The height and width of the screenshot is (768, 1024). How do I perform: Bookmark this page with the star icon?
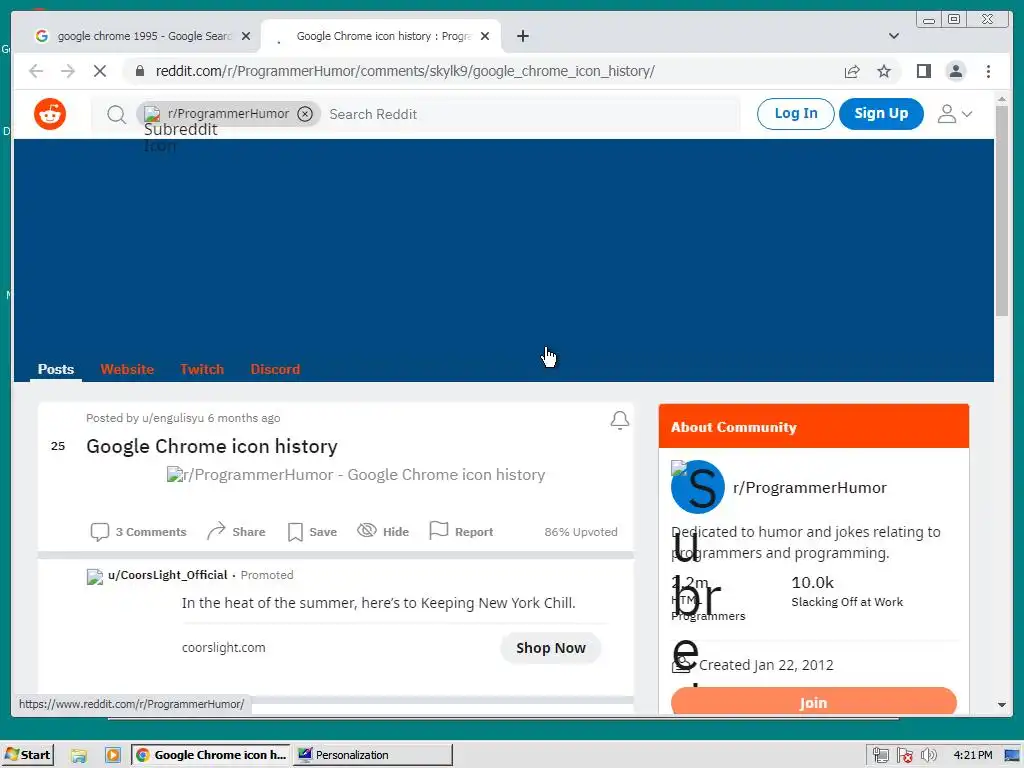pos(884,71)
